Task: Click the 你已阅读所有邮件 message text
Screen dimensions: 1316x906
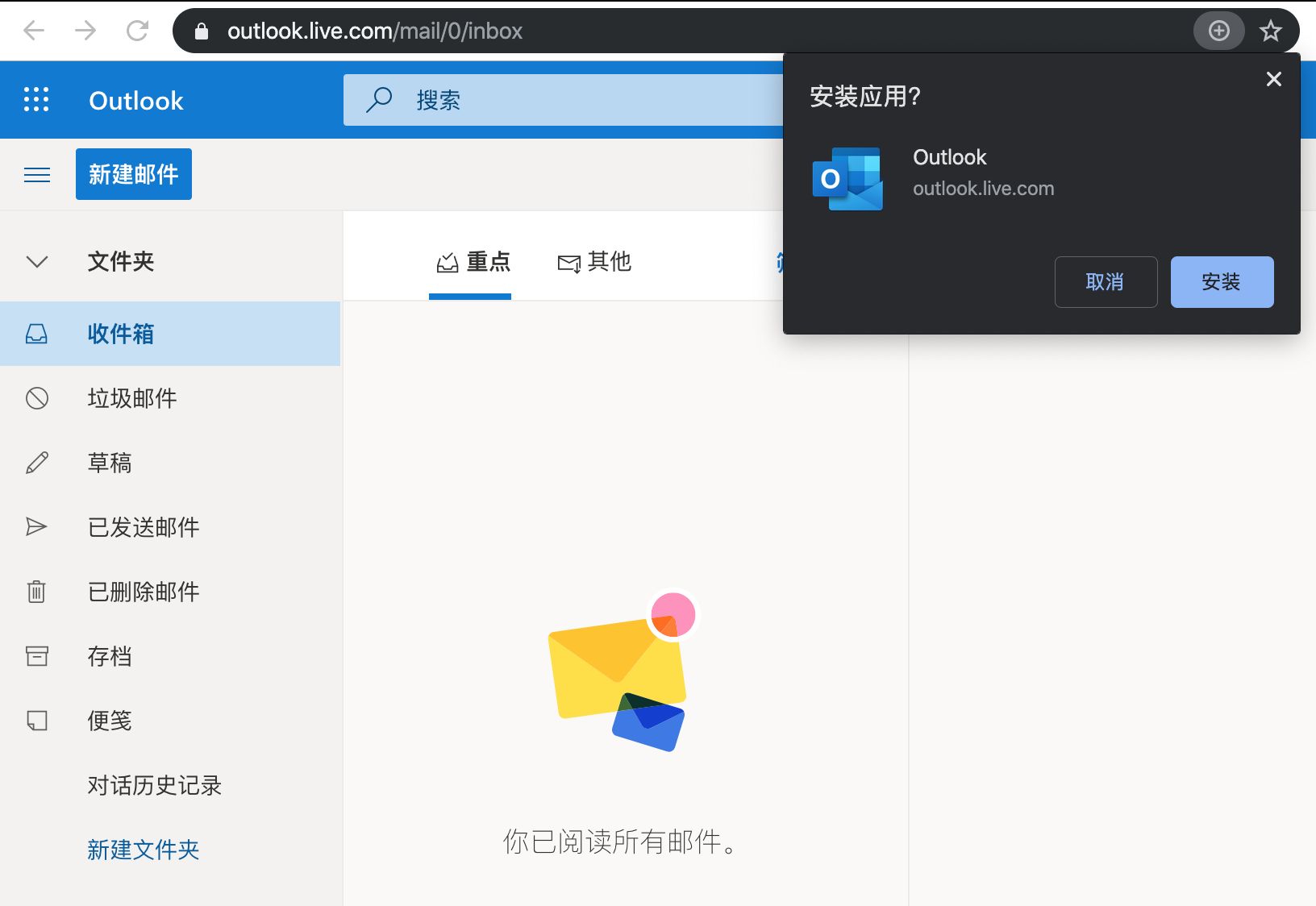Action: (620, 842)
